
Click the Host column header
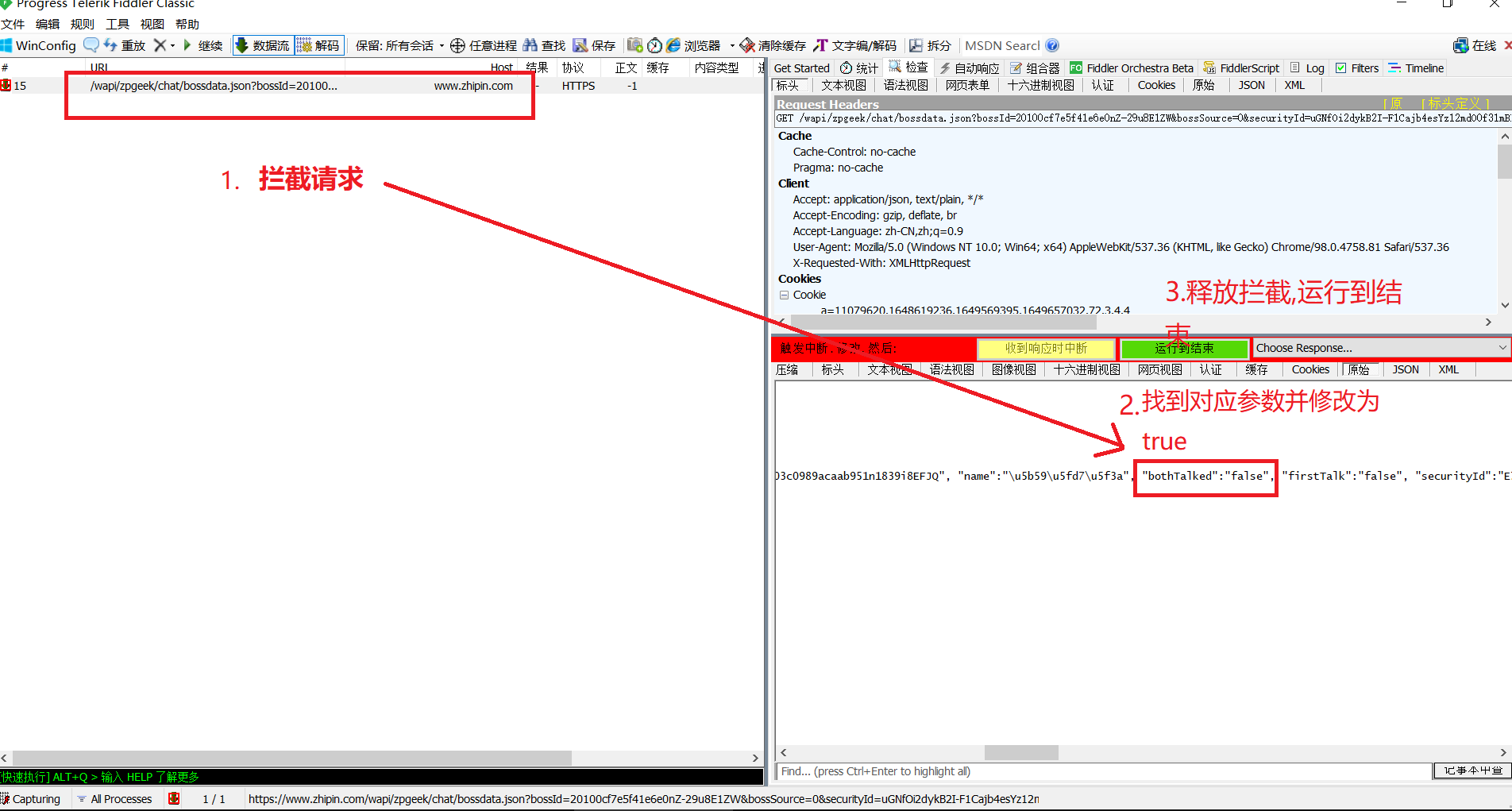tap(501, 68)
